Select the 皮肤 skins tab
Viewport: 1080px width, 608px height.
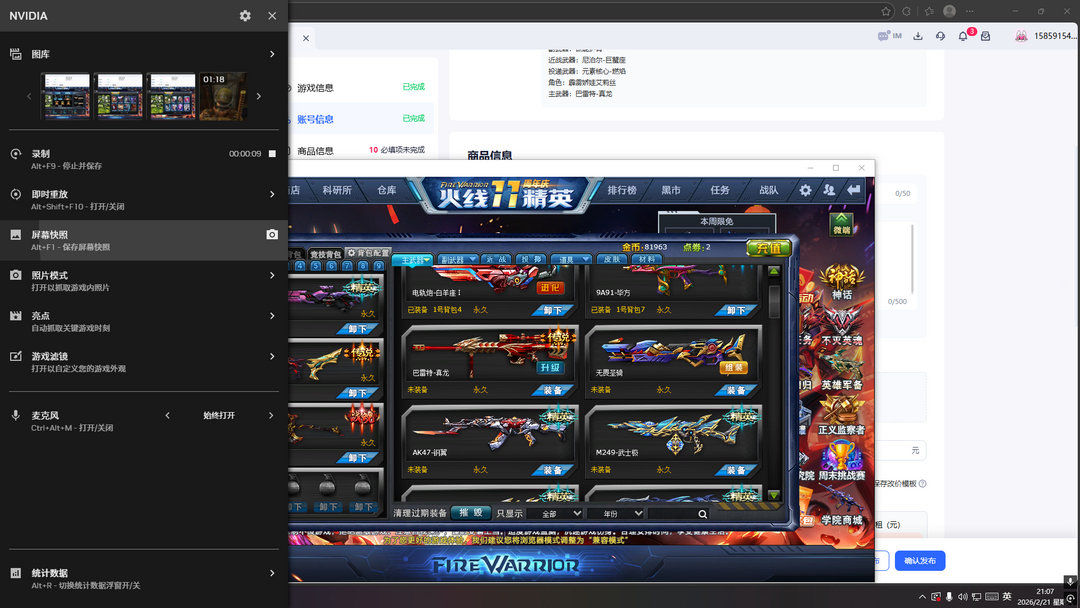[611, 259]
